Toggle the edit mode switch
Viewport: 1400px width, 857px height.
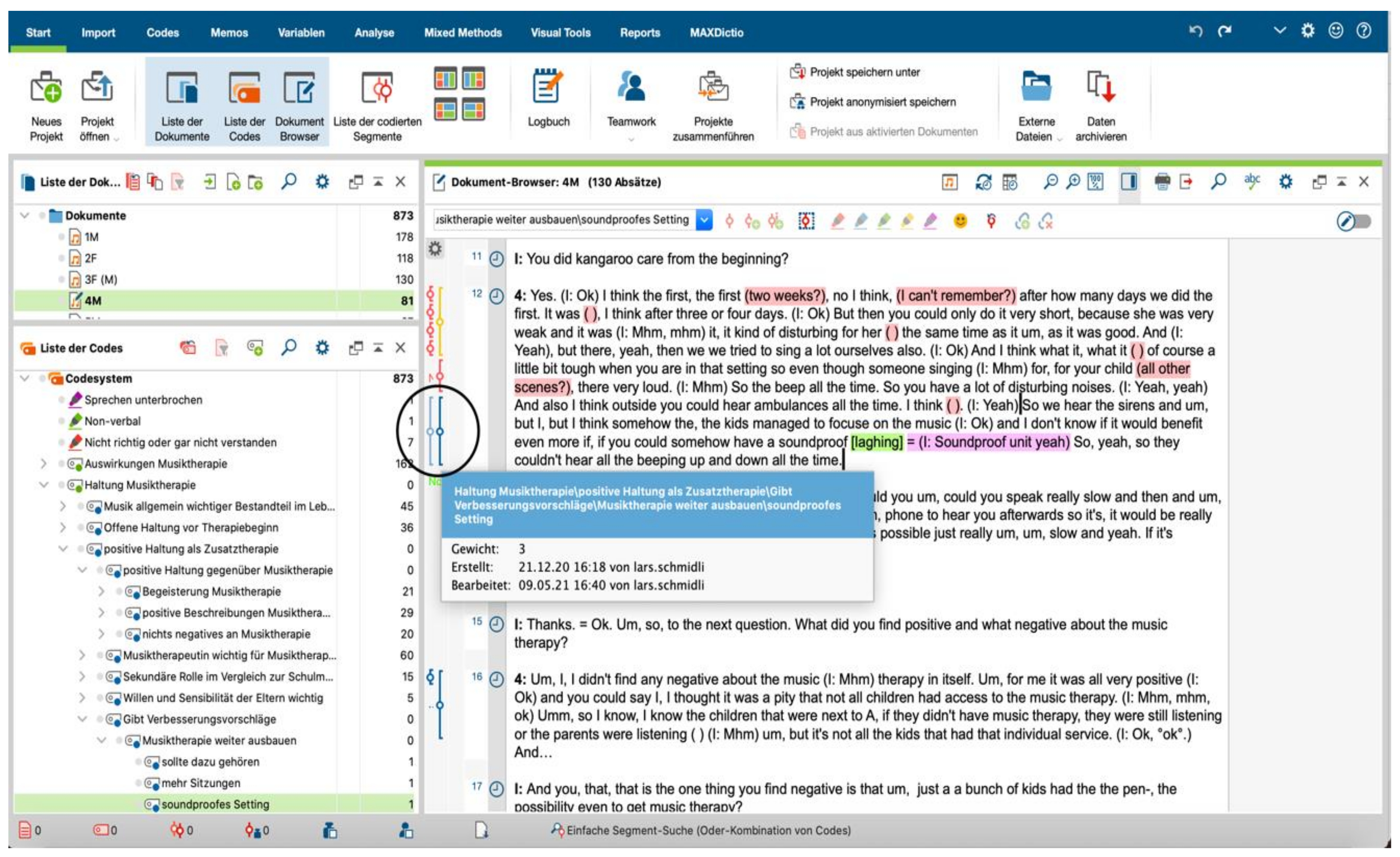pos(1354,221)
